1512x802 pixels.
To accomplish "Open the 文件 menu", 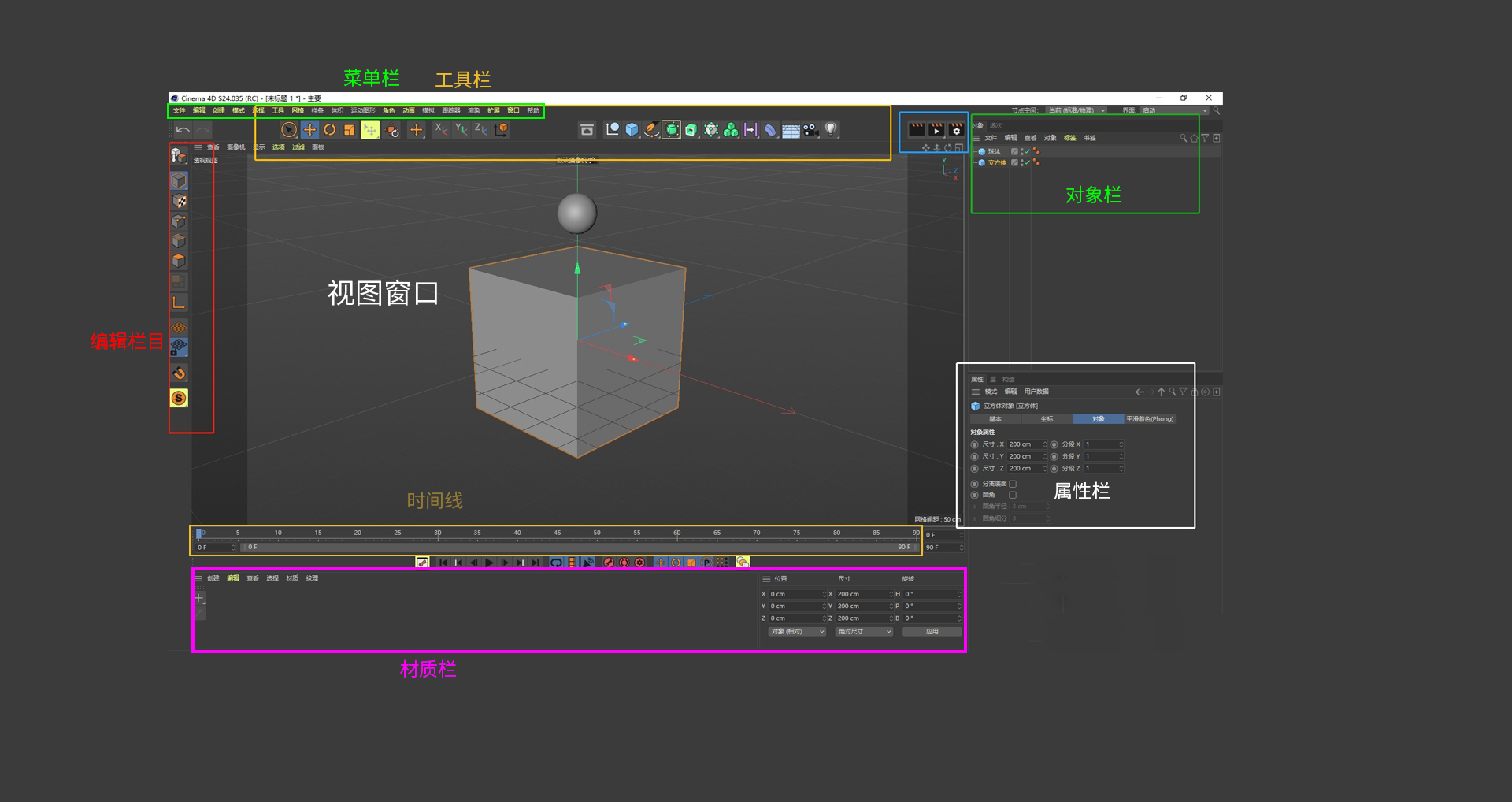I will [179, 110].
